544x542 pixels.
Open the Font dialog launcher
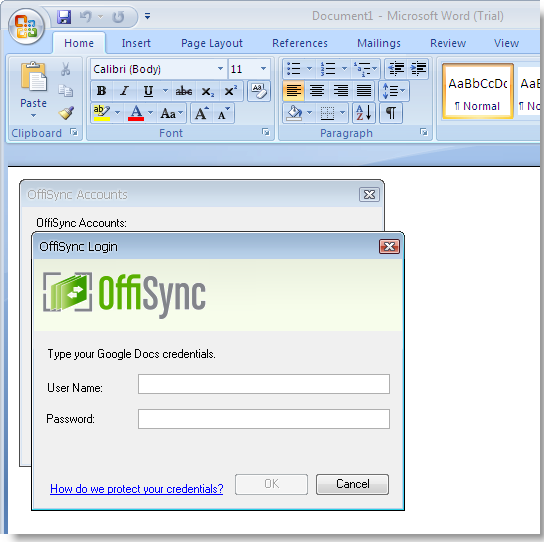pyautogui.click(x=266, y=132)
